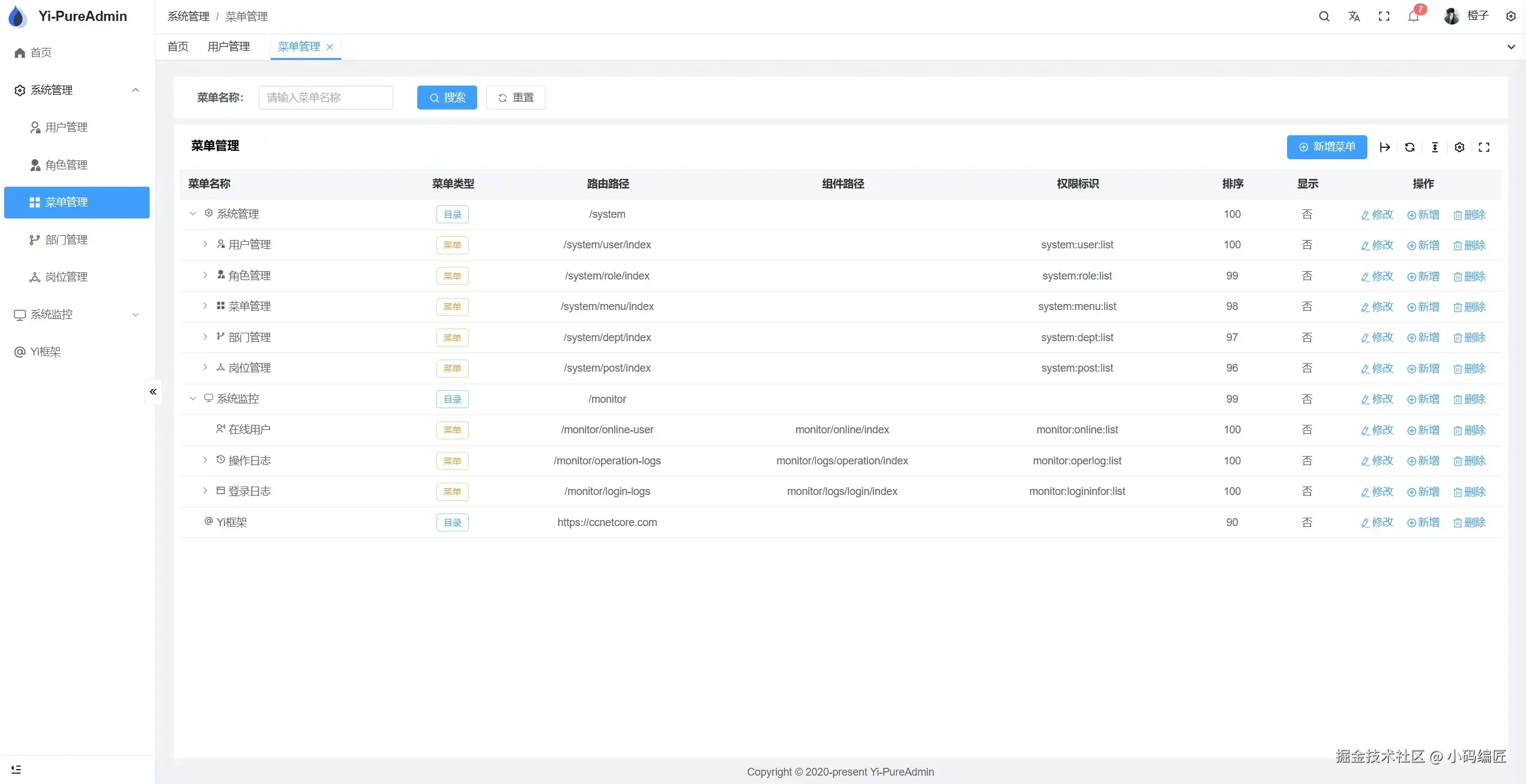1526x784 pixels.
Task: Click the 菜单名称 search input field
Action: pyautogui.click(x=326, y=98)
